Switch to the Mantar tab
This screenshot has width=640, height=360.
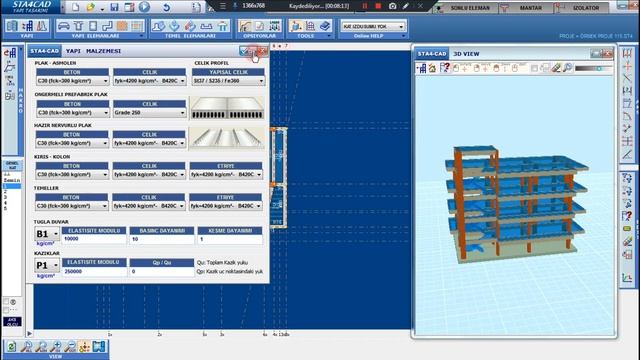526,7
